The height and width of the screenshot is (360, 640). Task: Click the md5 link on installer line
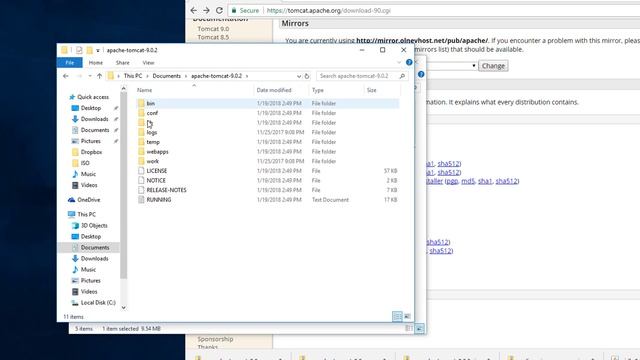(468, 181)
